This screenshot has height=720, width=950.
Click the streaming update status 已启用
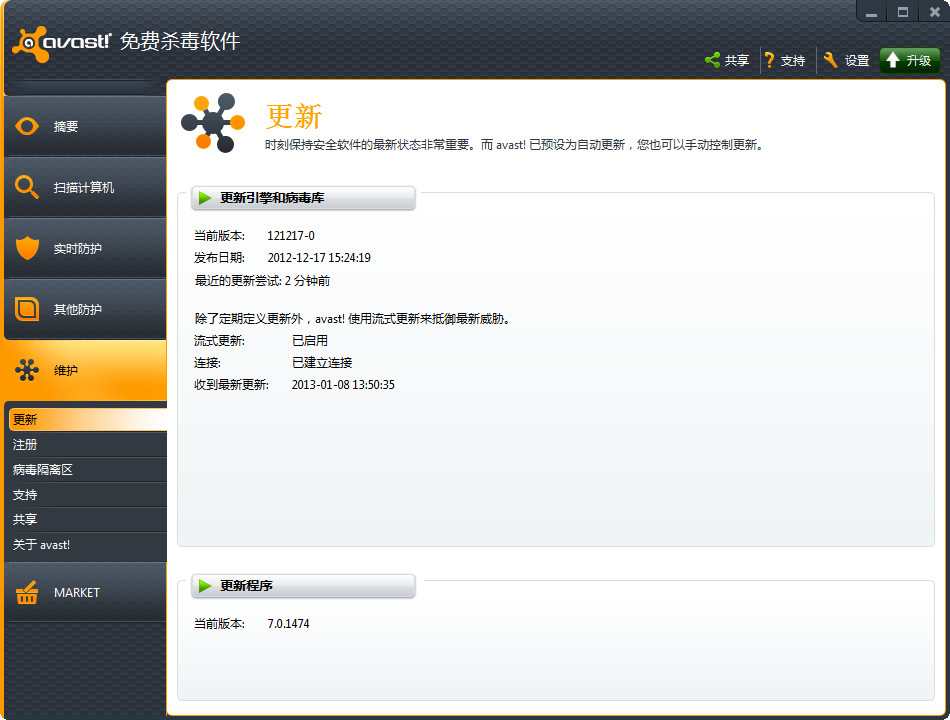[x=310, y=341]
